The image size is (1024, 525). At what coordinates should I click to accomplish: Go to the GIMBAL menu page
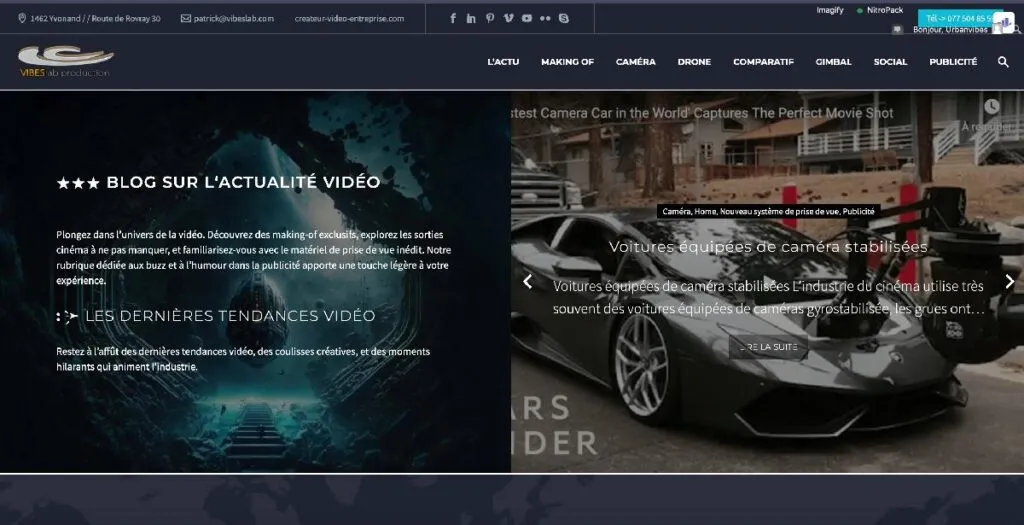[833, 62]
